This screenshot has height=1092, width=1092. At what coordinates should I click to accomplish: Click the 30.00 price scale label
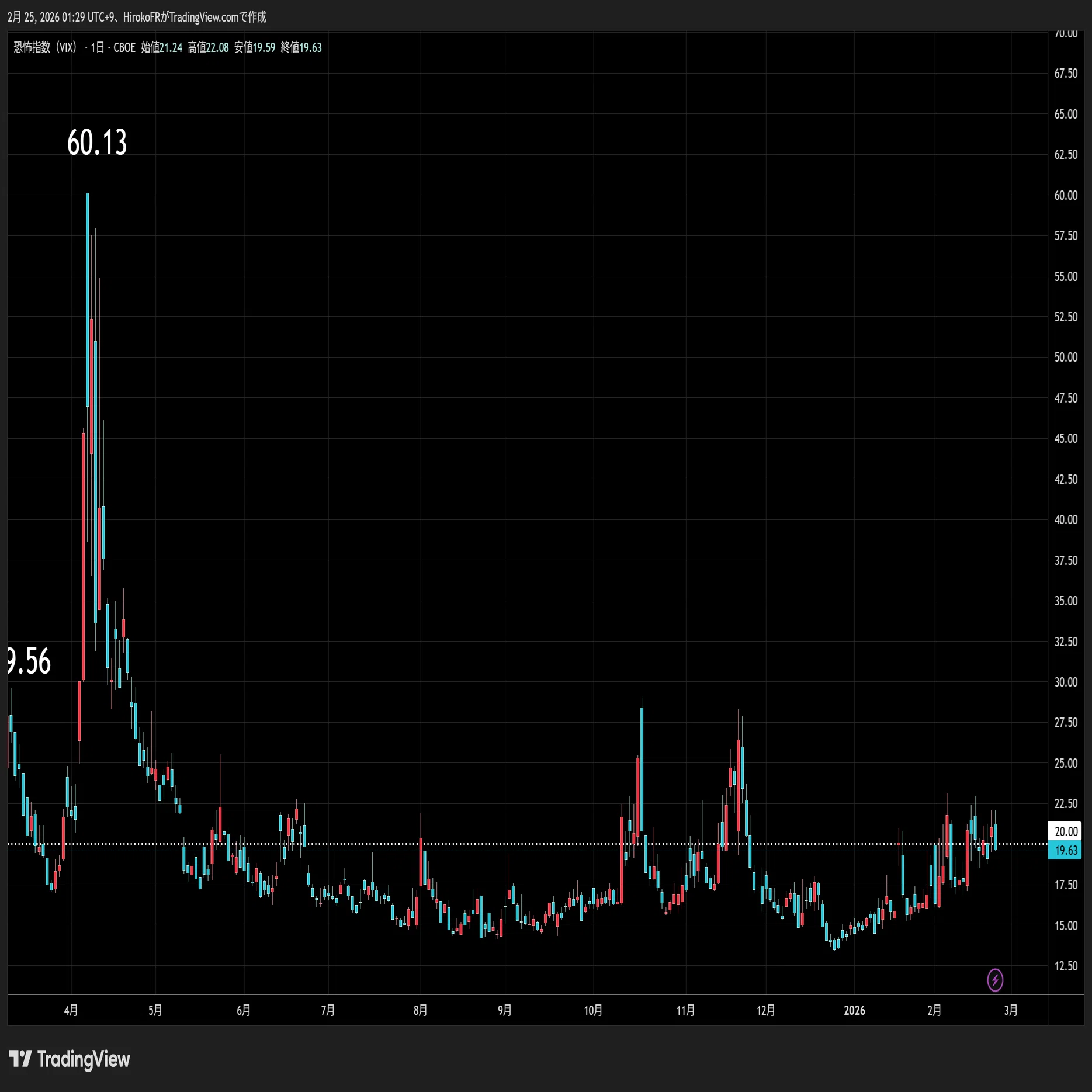[1066, 682]
